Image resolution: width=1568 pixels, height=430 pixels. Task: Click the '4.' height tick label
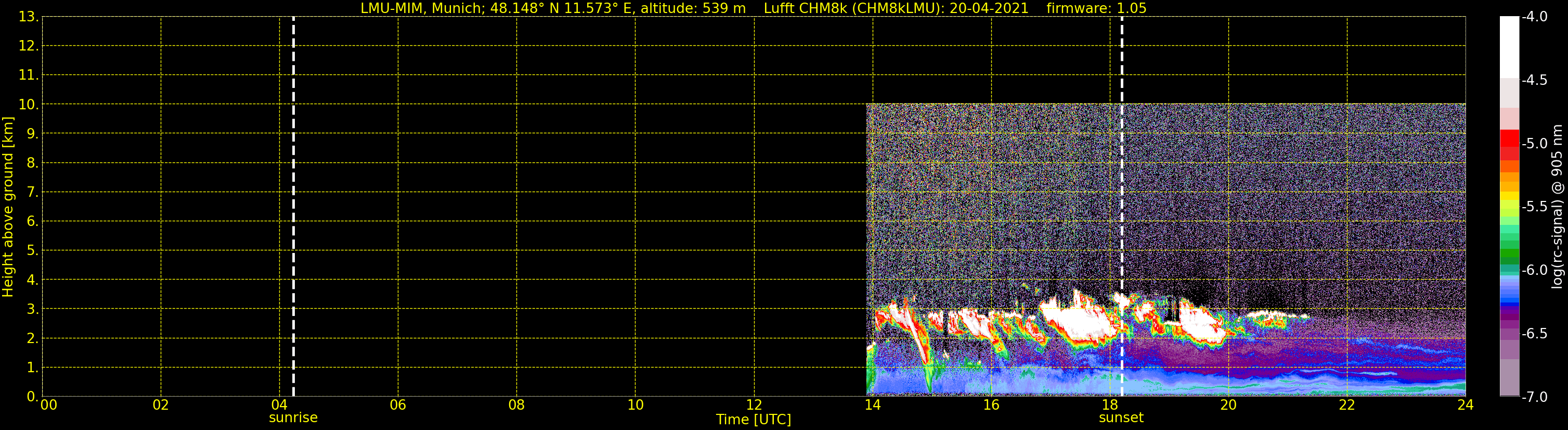tap(32, 280)
